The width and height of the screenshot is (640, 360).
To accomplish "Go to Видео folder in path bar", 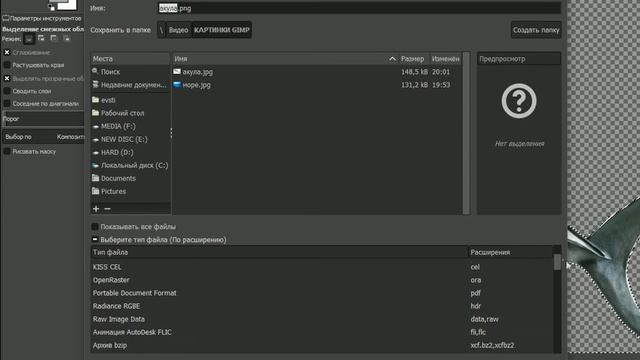I will coord(178,30).
